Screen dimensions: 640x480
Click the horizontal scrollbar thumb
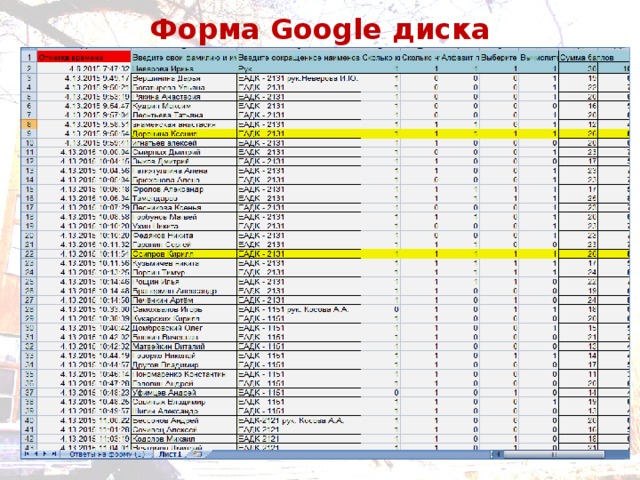click(554, 454)
